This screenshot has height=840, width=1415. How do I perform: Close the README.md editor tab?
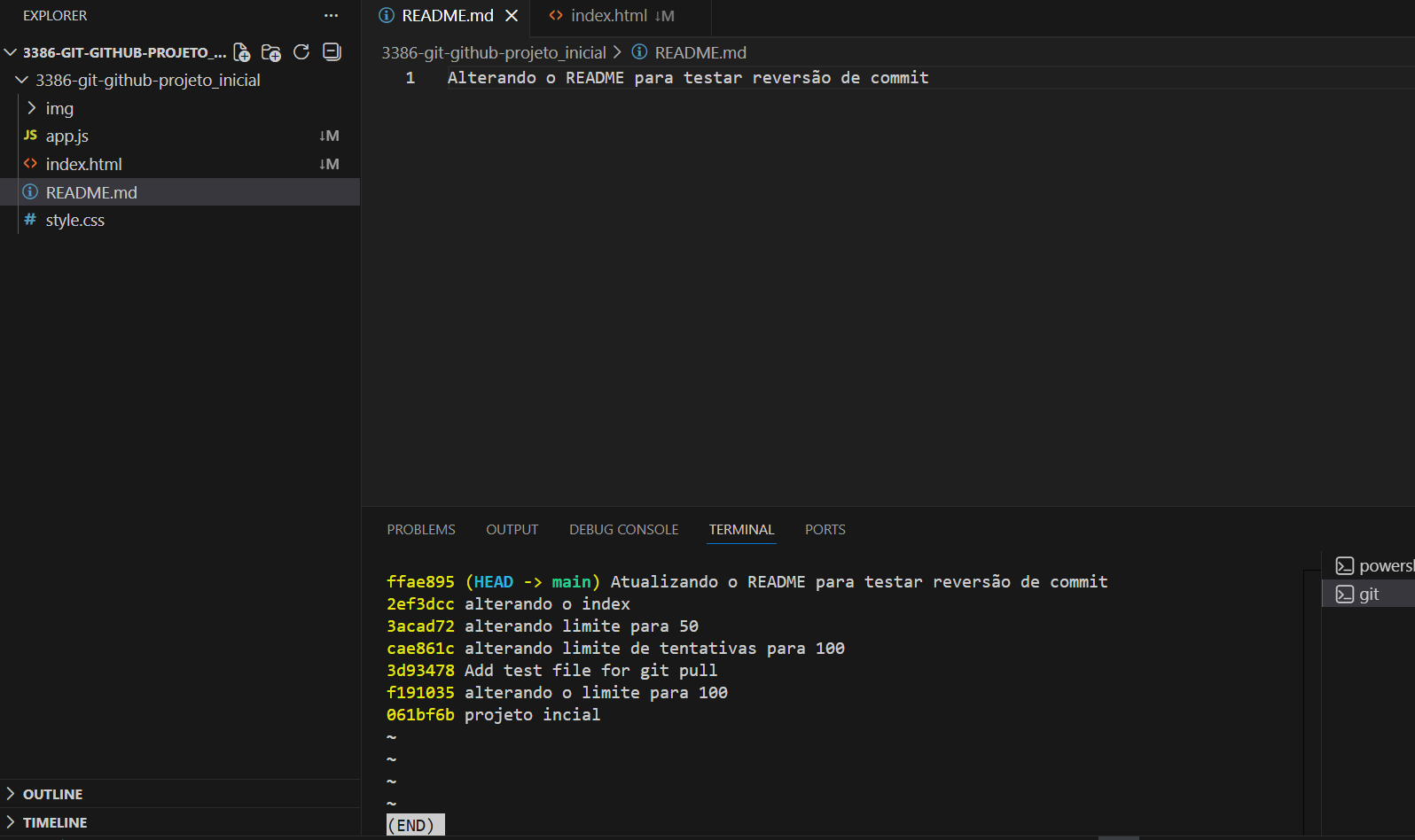(x=512, y=16)
